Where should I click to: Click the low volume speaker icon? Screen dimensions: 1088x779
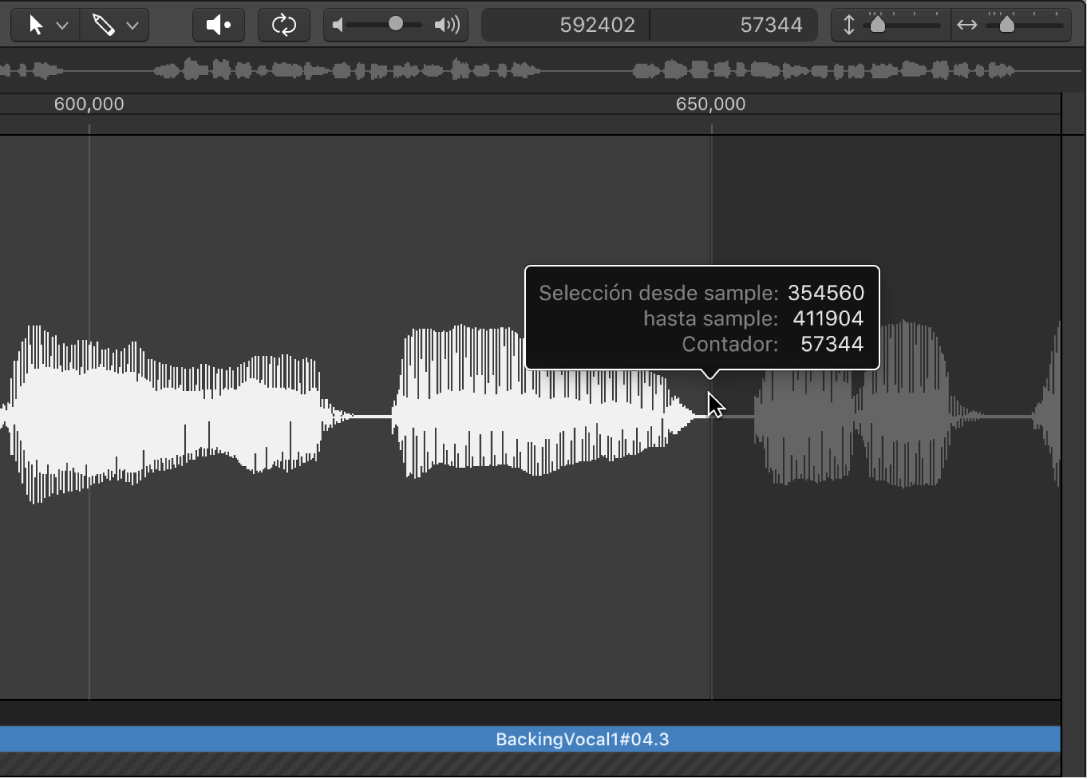coord(338,25)
